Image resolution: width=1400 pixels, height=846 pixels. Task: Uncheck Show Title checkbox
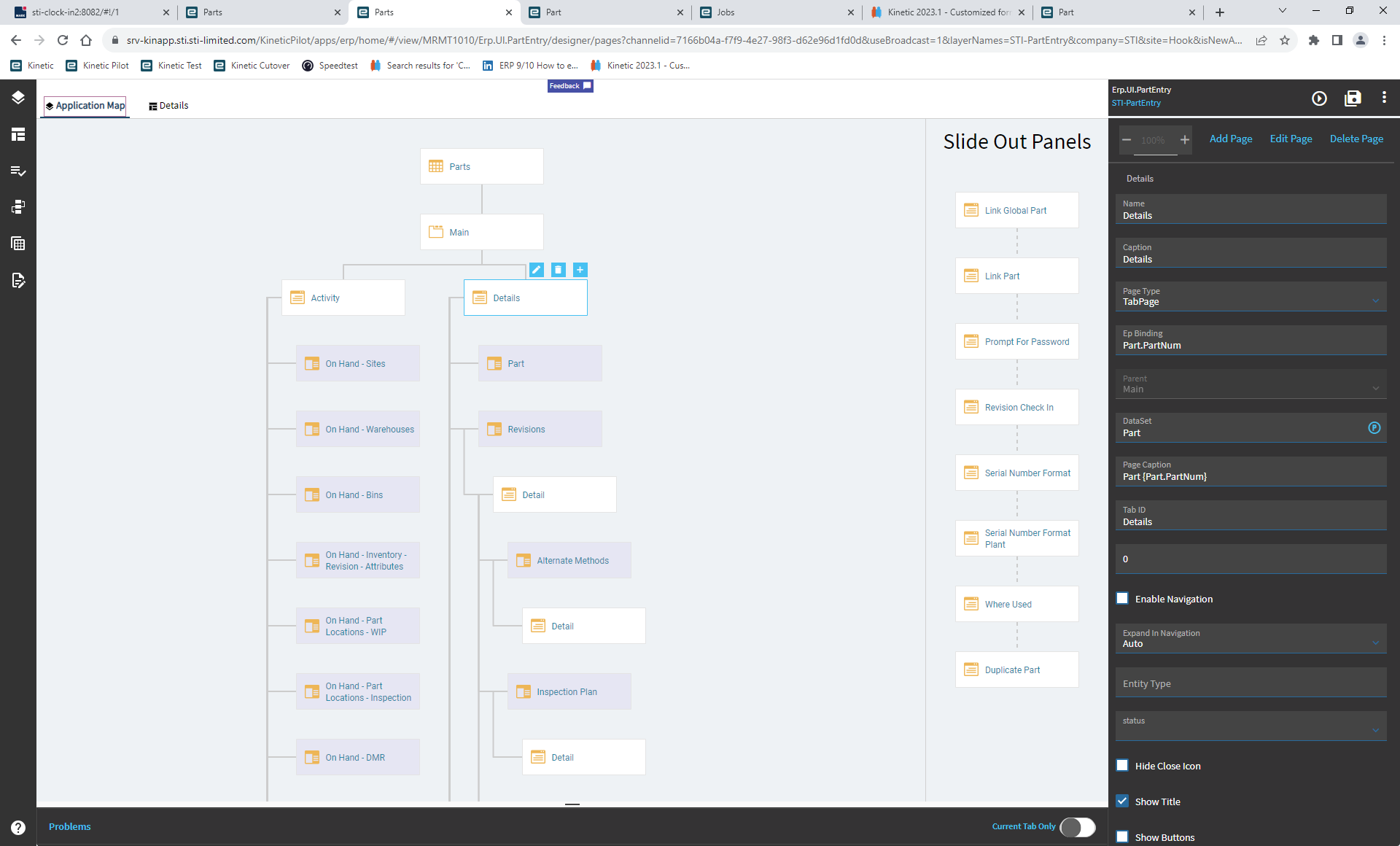tap(1122, 802)
